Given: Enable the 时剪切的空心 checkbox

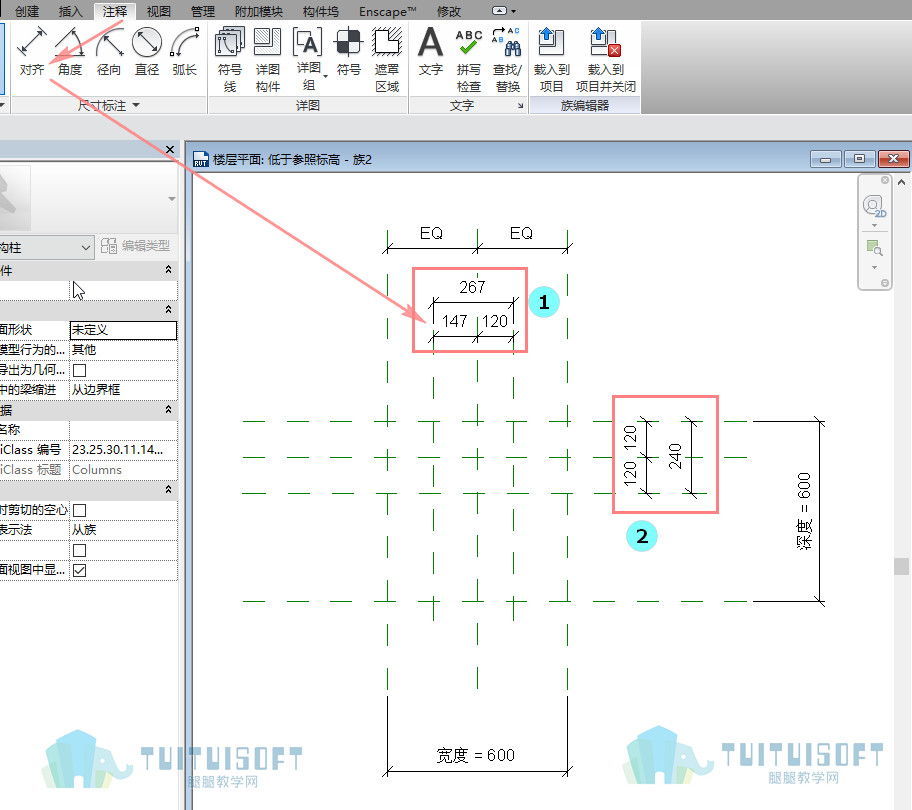Looking at the screenshot, I should [80, 511].
